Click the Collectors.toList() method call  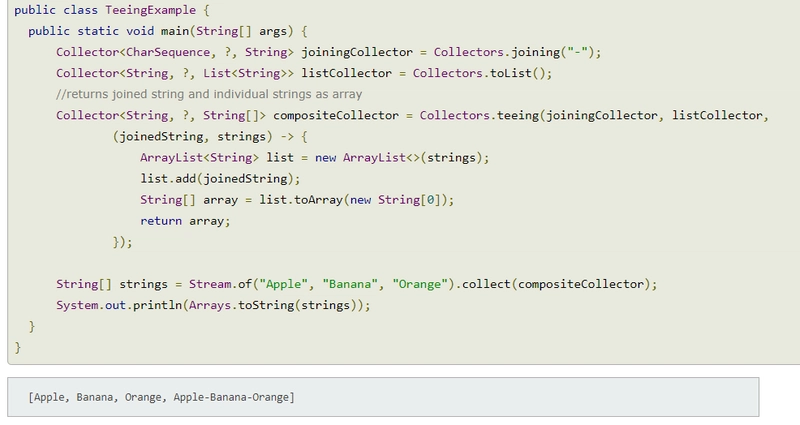[x=481, y=74]
